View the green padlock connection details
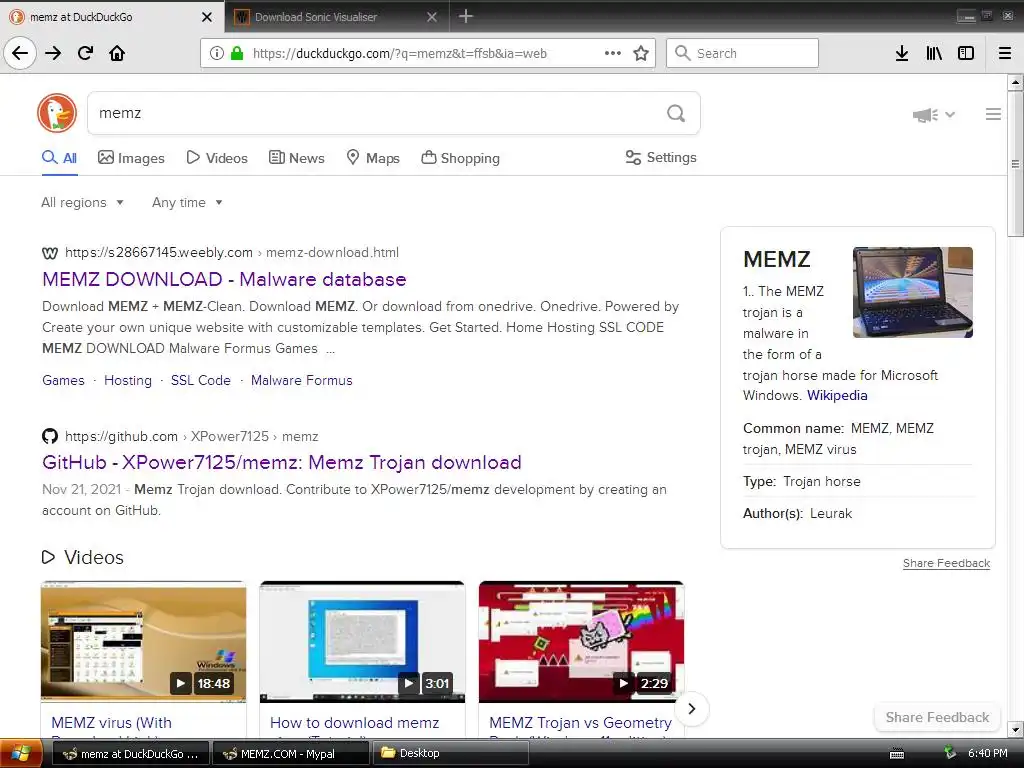 click(x=237, y=53)
